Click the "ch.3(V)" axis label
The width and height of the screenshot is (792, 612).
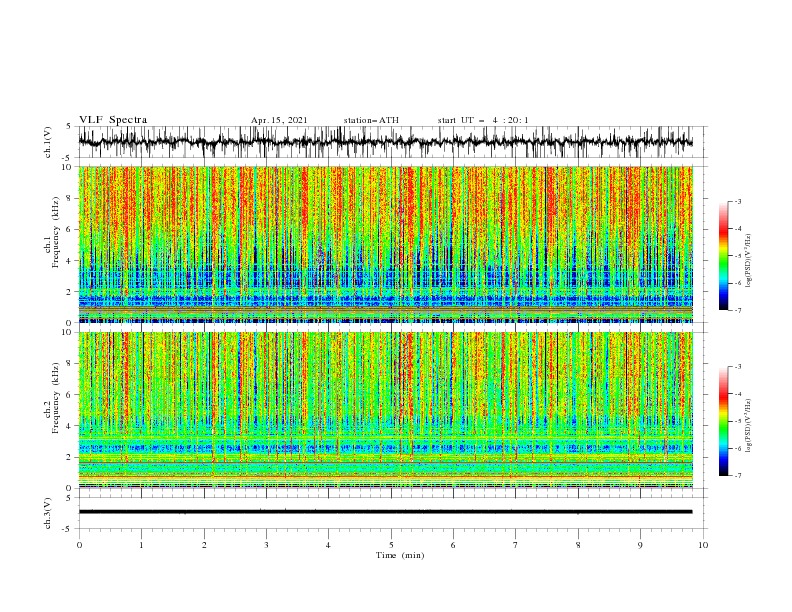[x=48, y=513]
